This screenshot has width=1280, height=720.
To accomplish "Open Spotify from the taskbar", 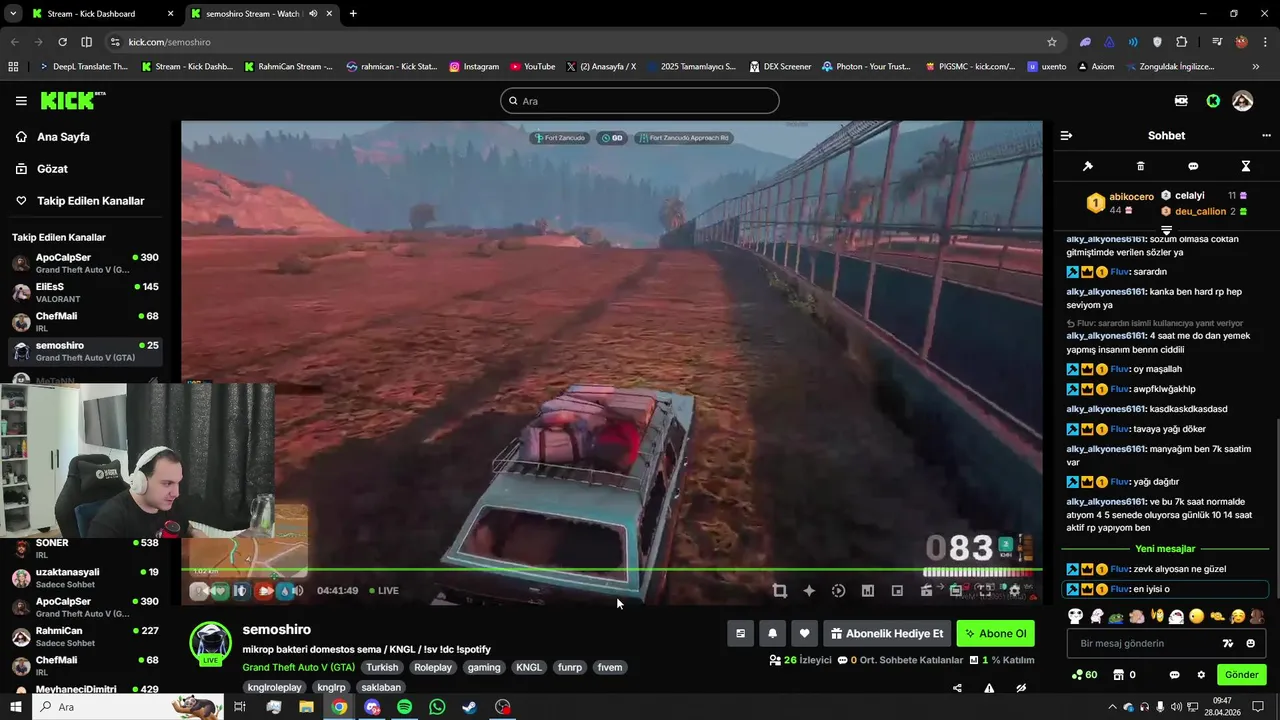I will tap(404, 707).
